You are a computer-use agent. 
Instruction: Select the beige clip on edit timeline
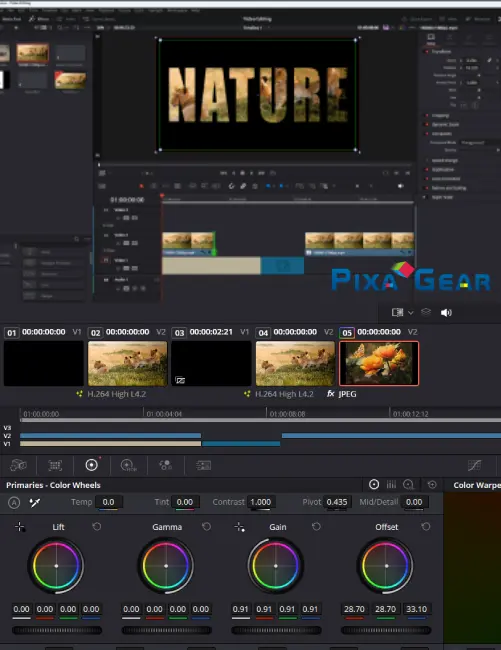click(211, 265)
